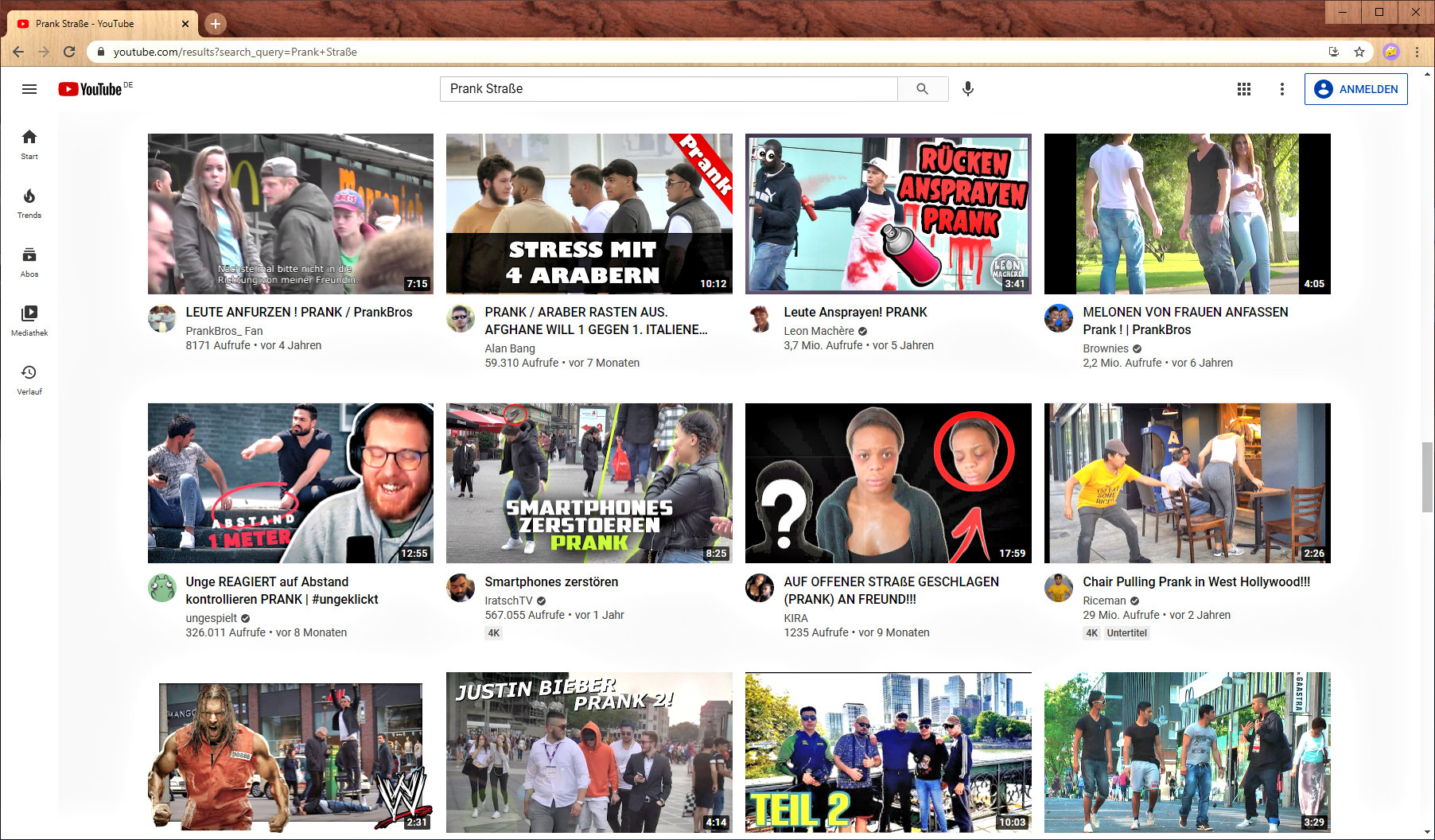The height and width of the screenshot is (840, 1435).
Task: Click the ANMELDEN sign-in button
Action: (1355, 89)
